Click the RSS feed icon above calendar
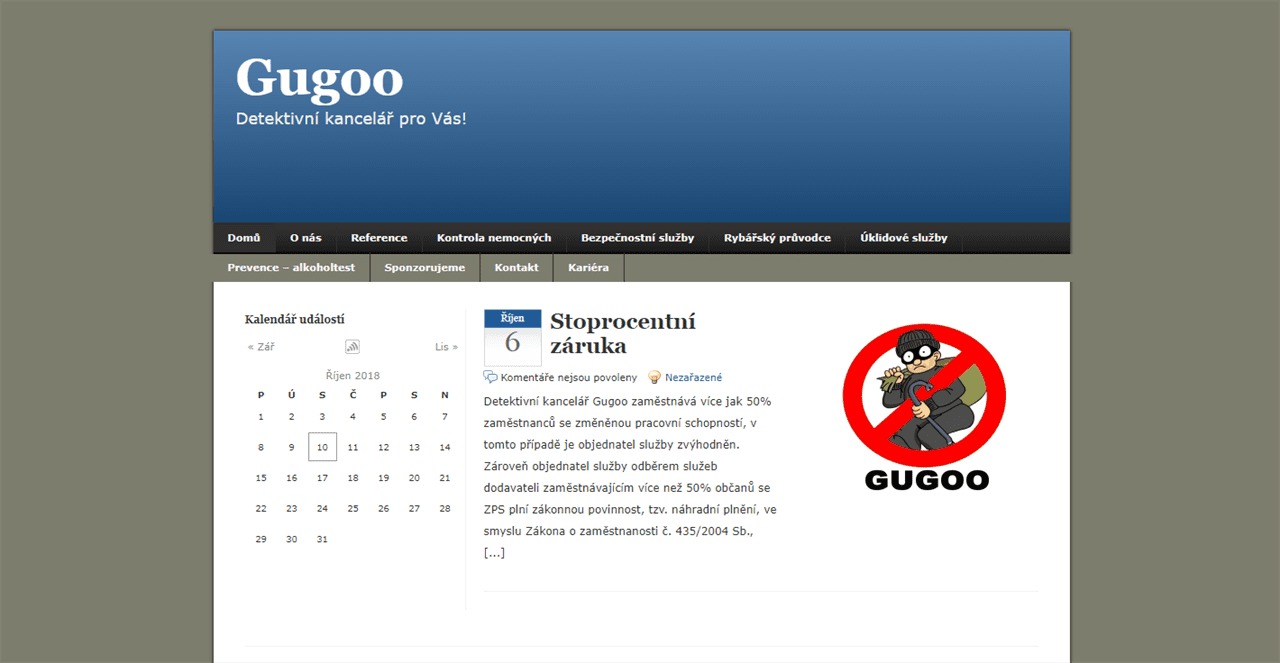This screenshot has width=1280, height=663. 352,347
